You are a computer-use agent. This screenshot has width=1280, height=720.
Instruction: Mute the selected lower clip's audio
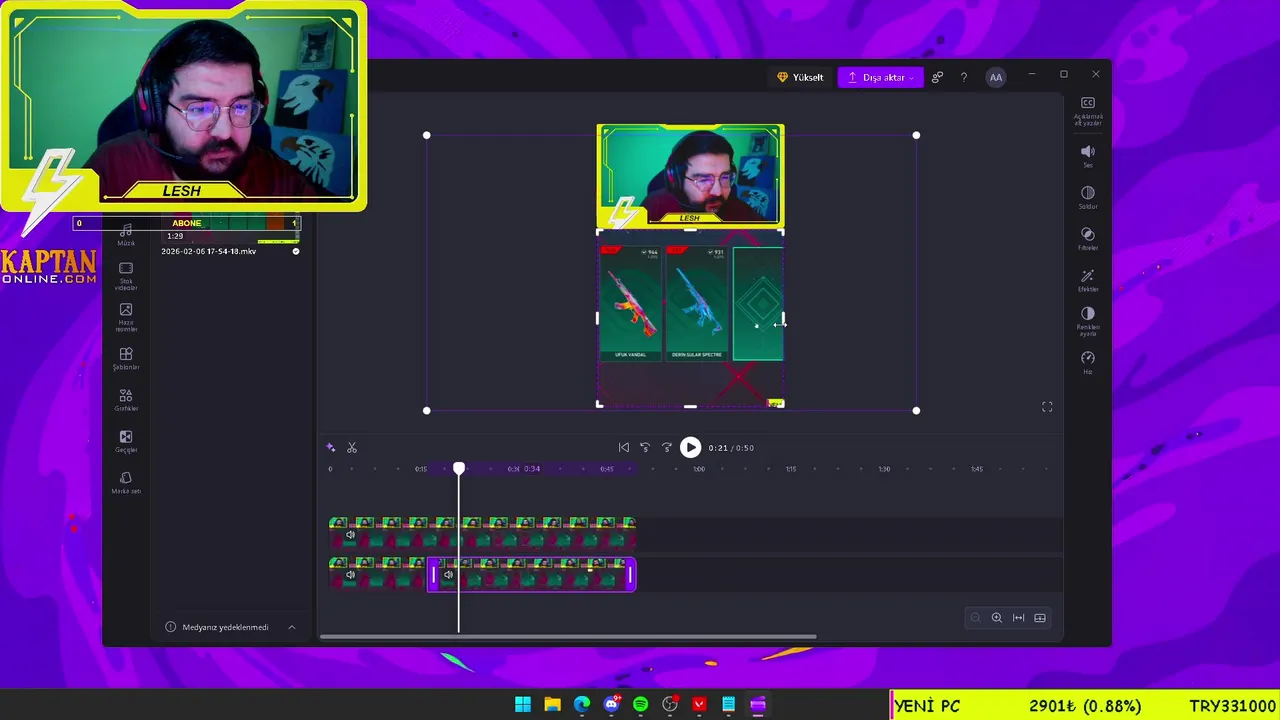pos(448,575)
